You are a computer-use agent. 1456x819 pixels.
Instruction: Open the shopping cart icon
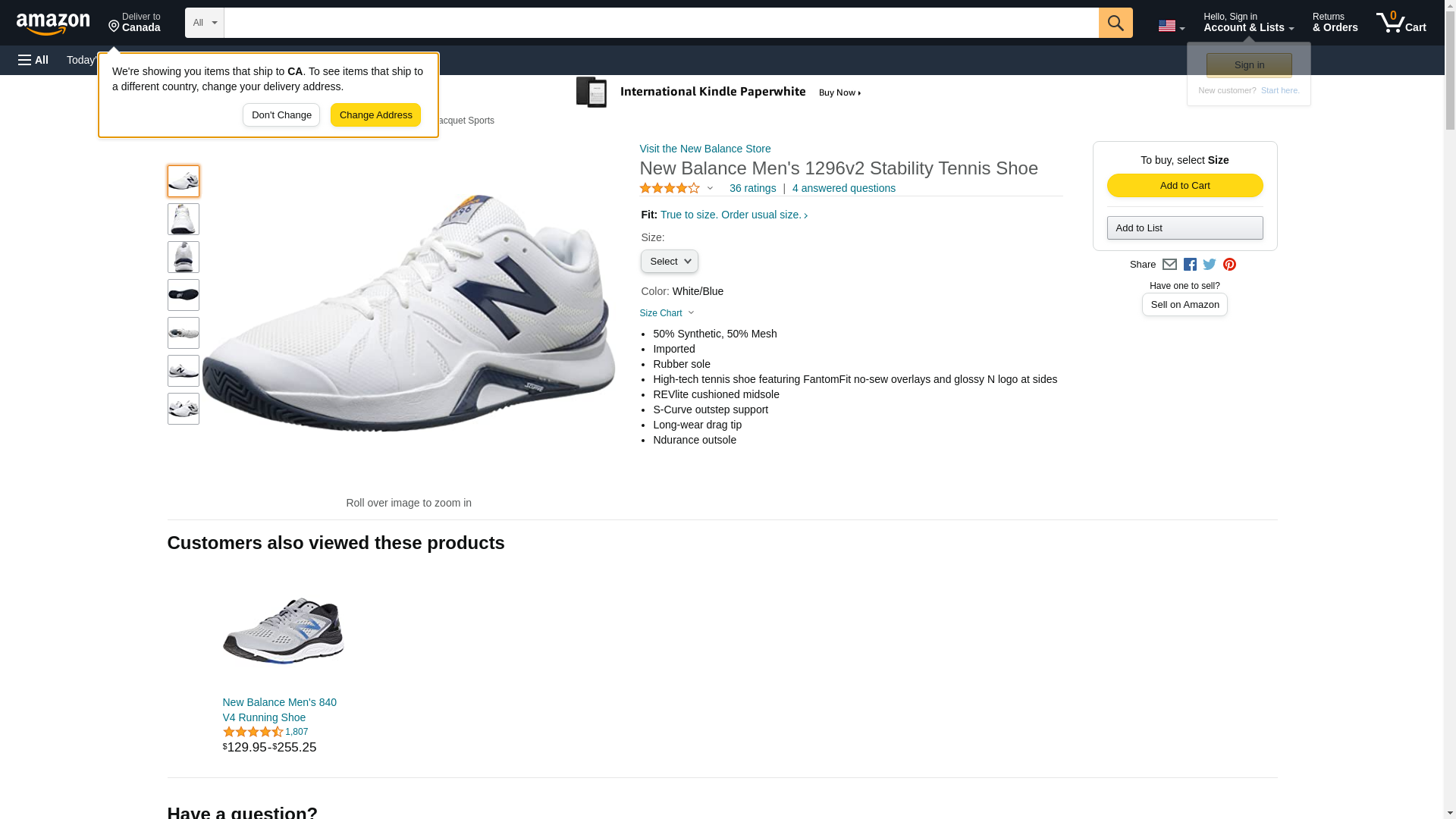point(1401,23)
